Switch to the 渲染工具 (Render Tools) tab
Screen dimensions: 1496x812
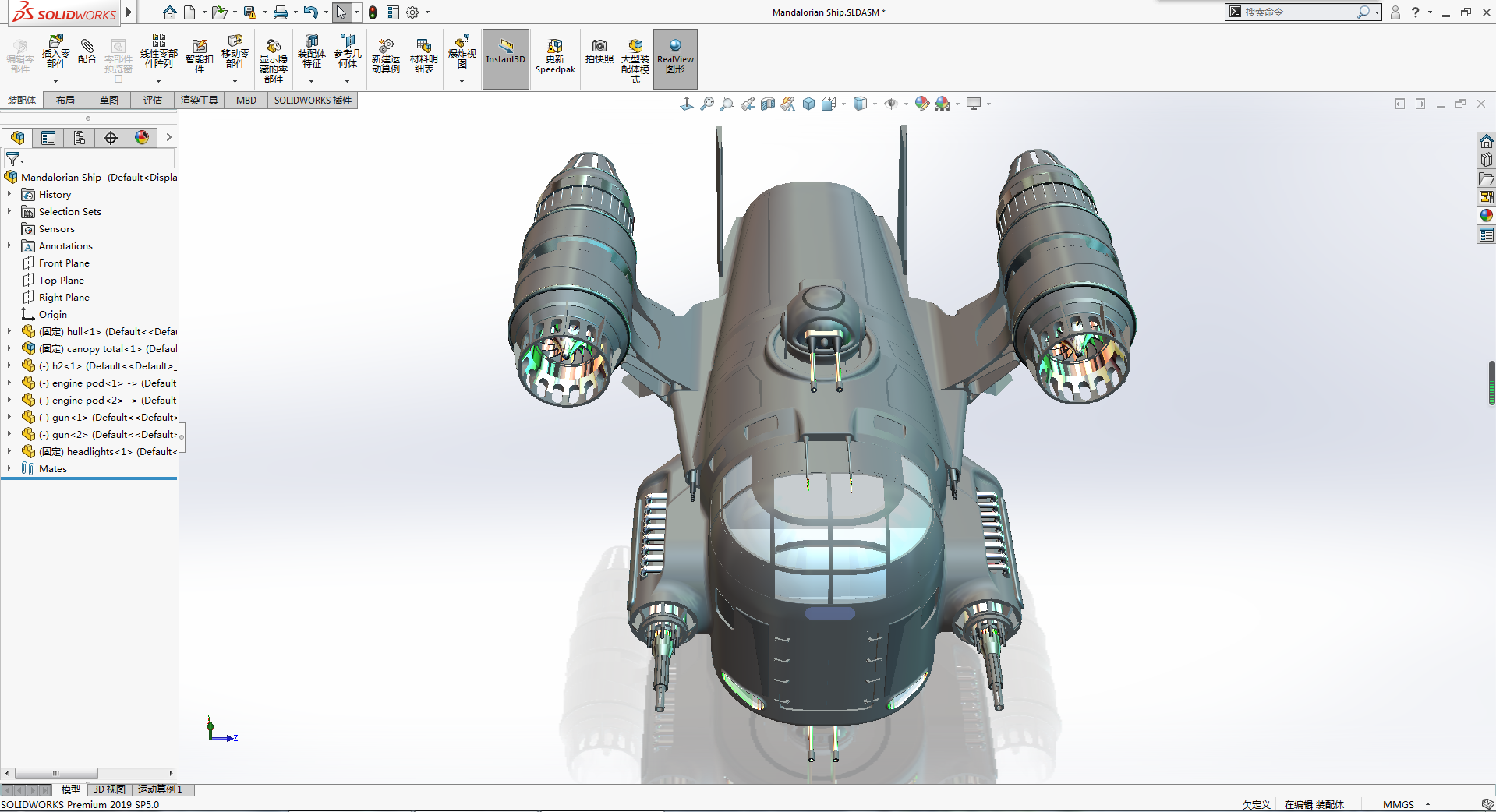200,101
